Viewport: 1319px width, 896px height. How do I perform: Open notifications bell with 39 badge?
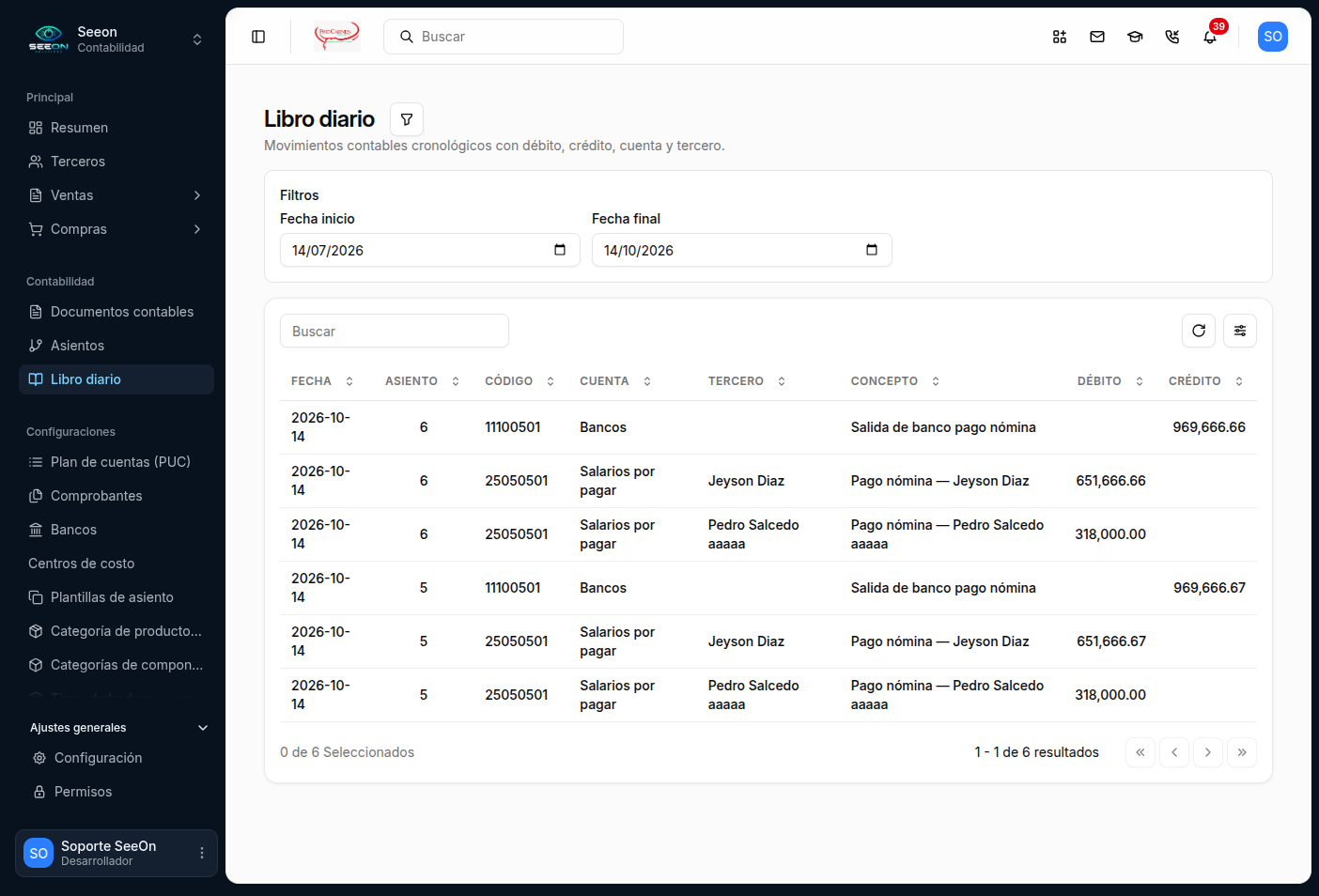pos(1210,37)
